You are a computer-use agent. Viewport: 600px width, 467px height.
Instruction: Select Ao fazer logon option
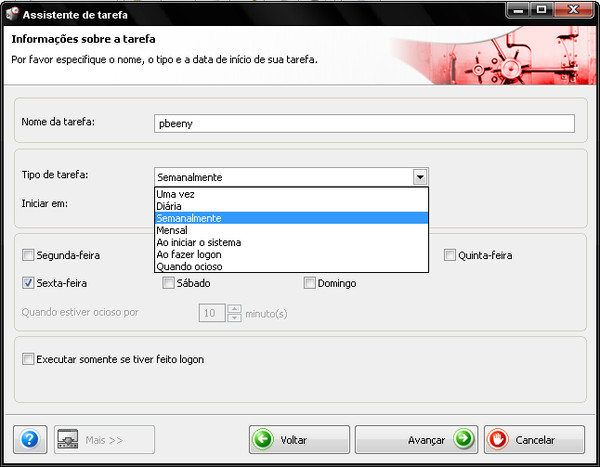click(291, 255)
